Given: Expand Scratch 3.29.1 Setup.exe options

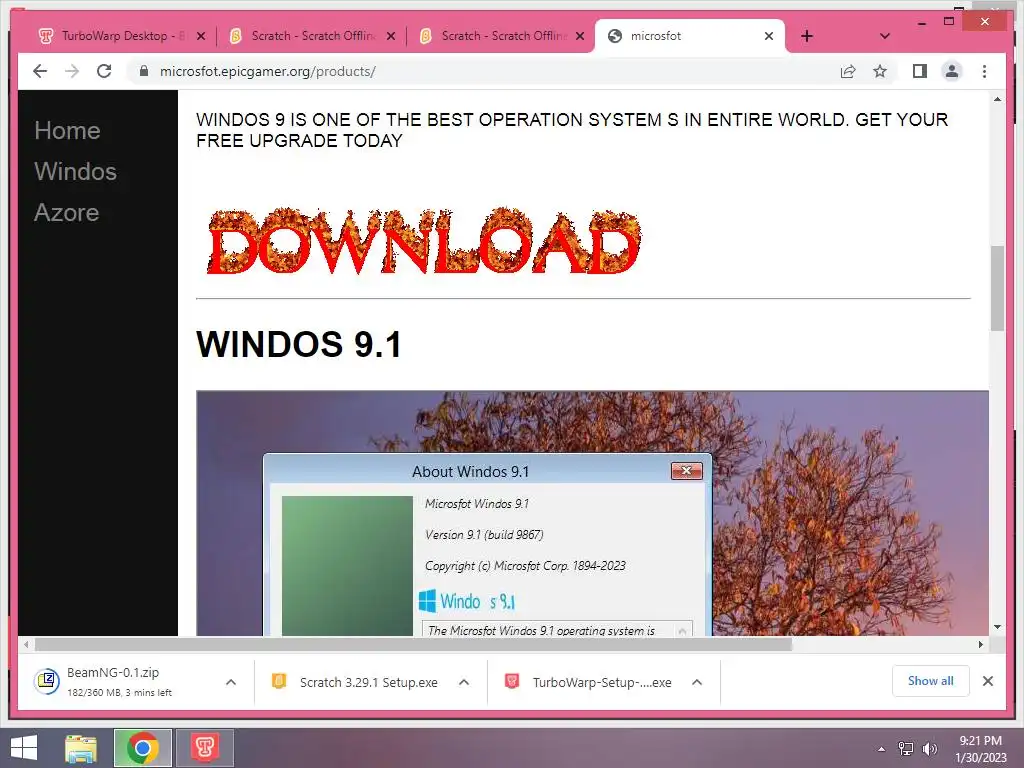Looking at the screenshot, I should pyautogui.click(x=464, y=682).
